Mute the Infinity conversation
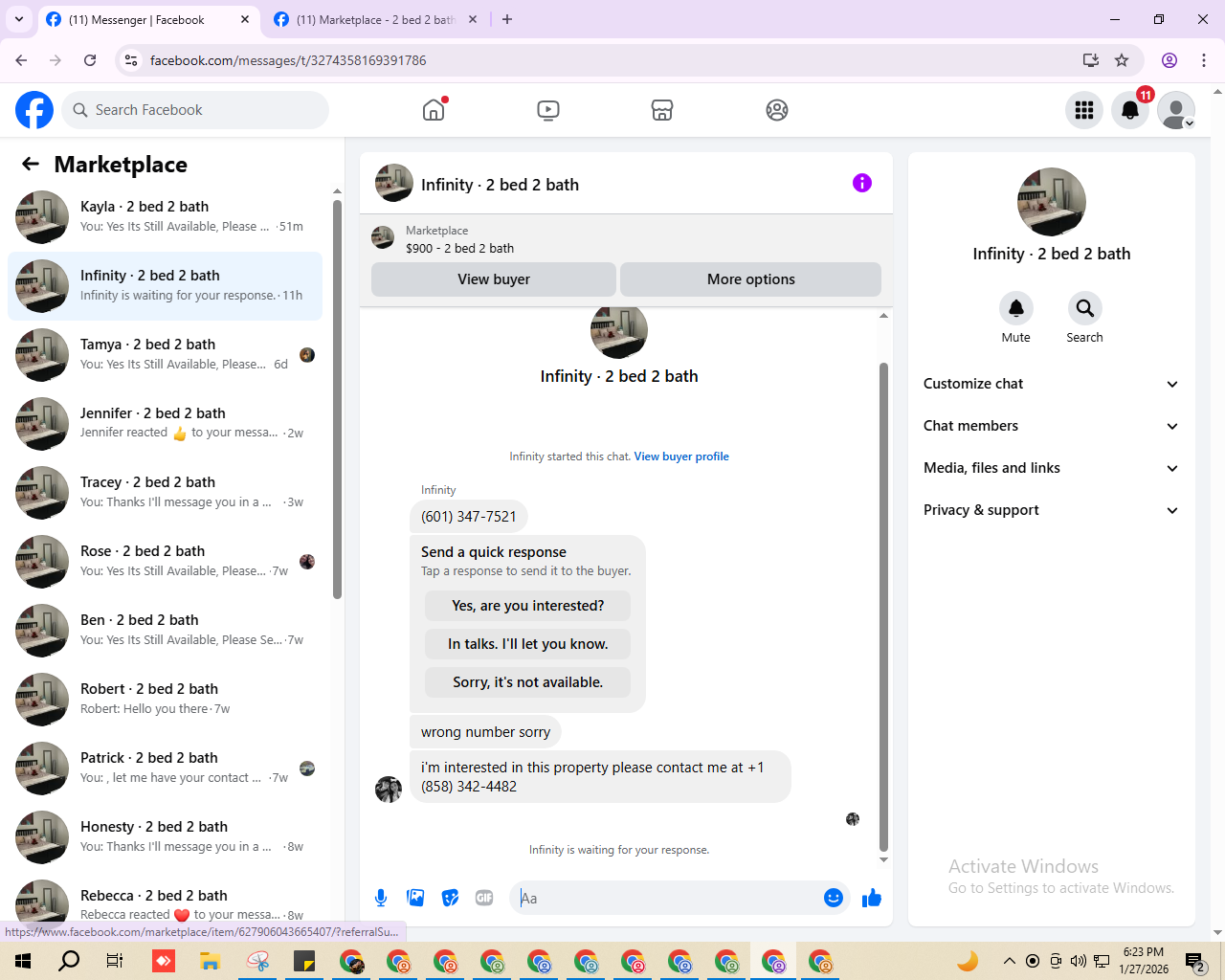The width and height of the screenshot is (1225, 980). (x=1016, y=308)
